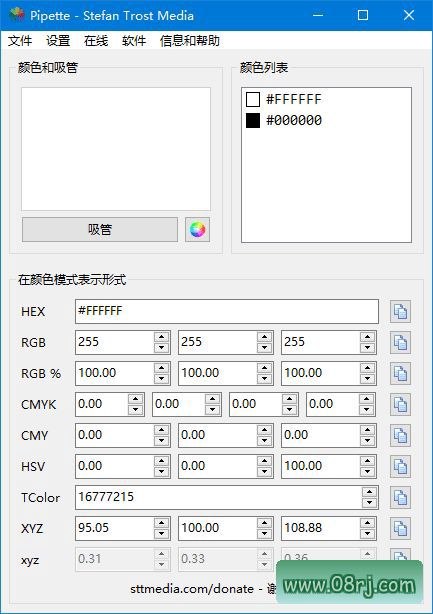This screenshot has width=433, height=614.
Task: Click the 吸管 pipette button
Action: click(100, 229)
